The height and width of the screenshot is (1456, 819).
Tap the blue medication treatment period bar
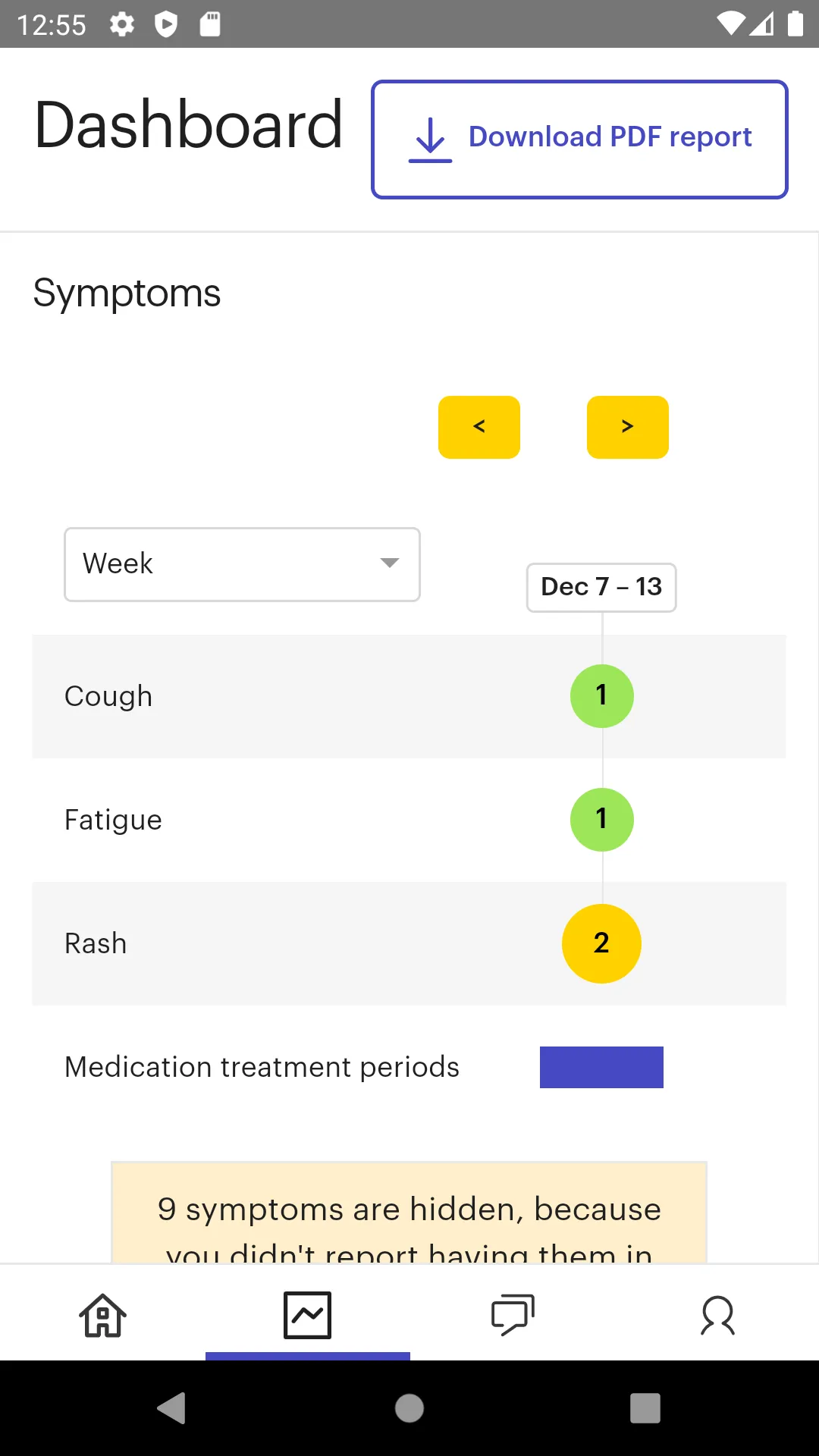click(x=601, y=1067)
